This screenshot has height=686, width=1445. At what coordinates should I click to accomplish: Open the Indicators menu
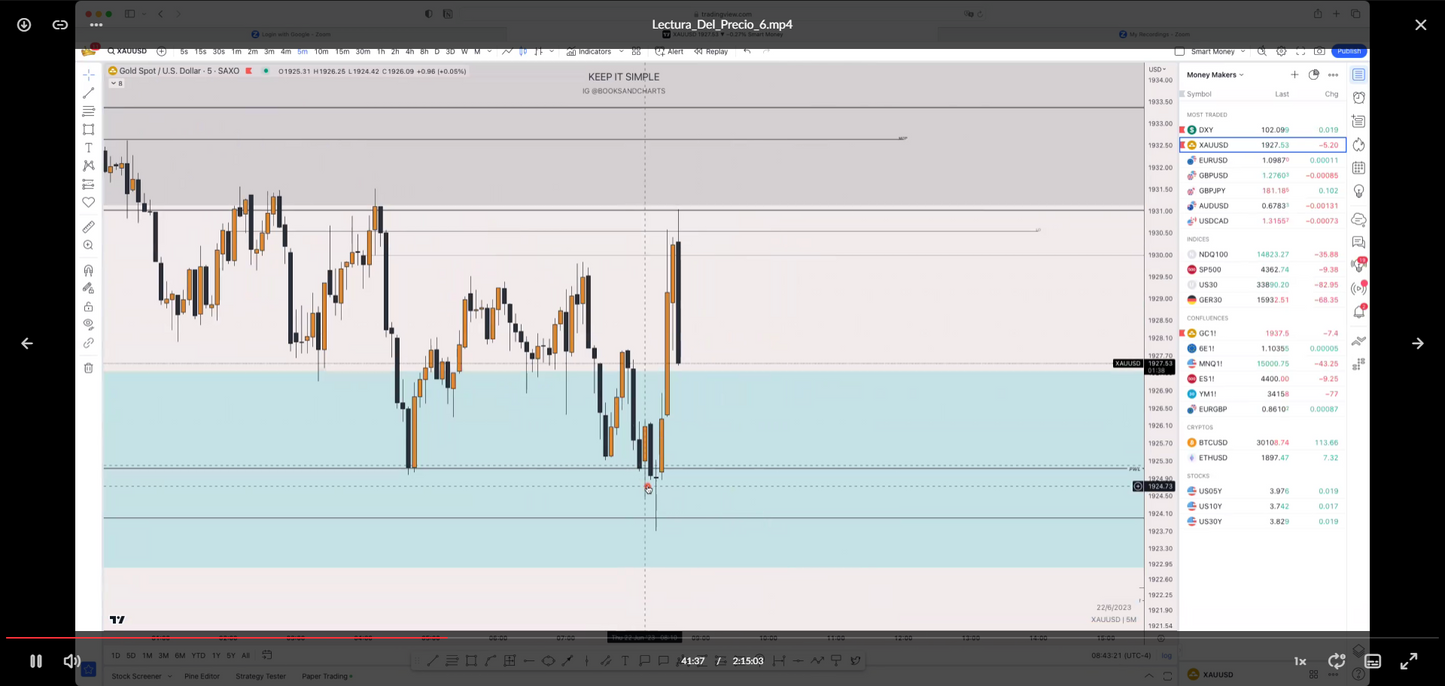pos(589,51)
